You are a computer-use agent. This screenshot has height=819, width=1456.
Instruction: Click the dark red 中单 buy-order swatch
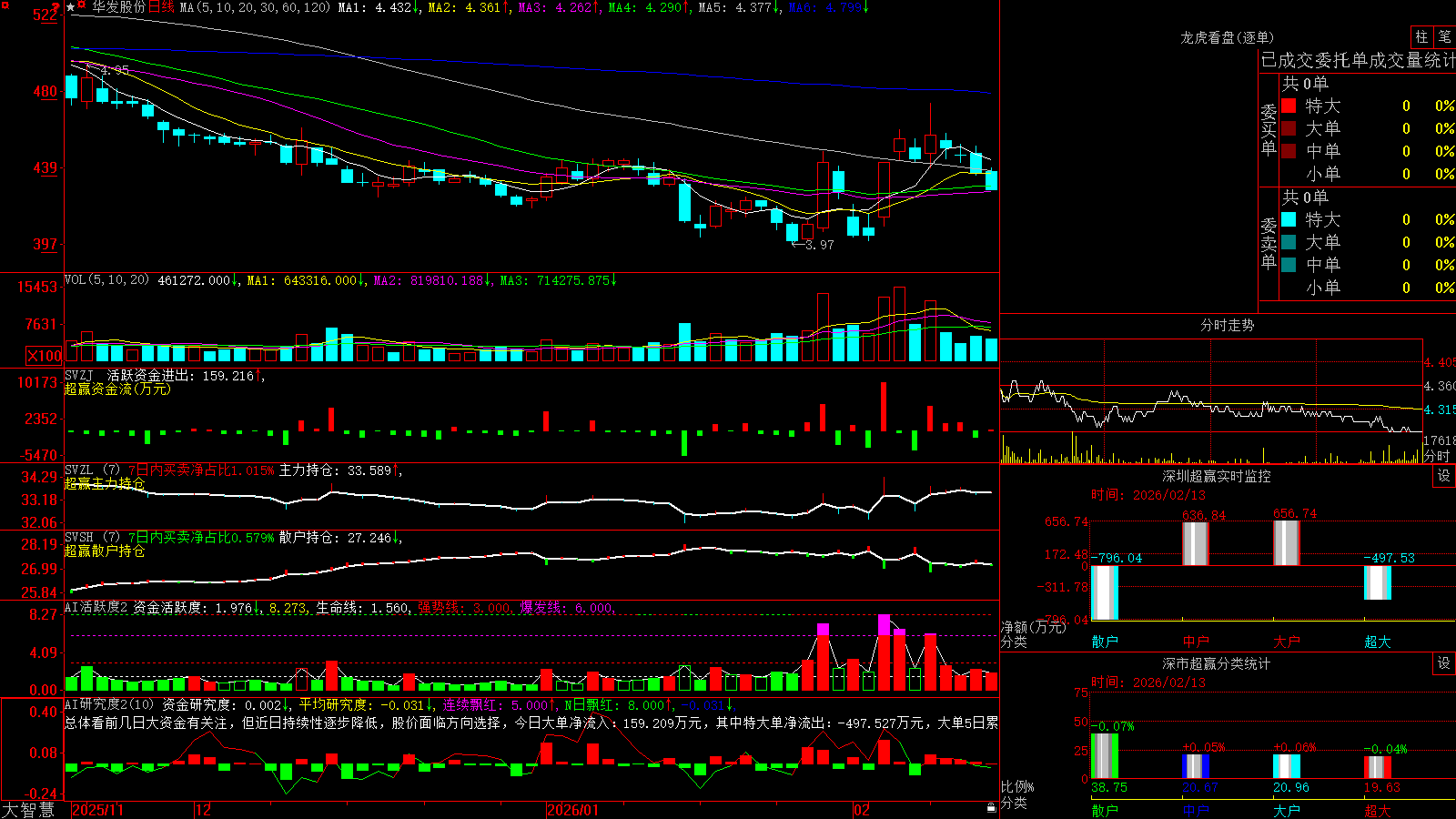tap(1289, 151)
